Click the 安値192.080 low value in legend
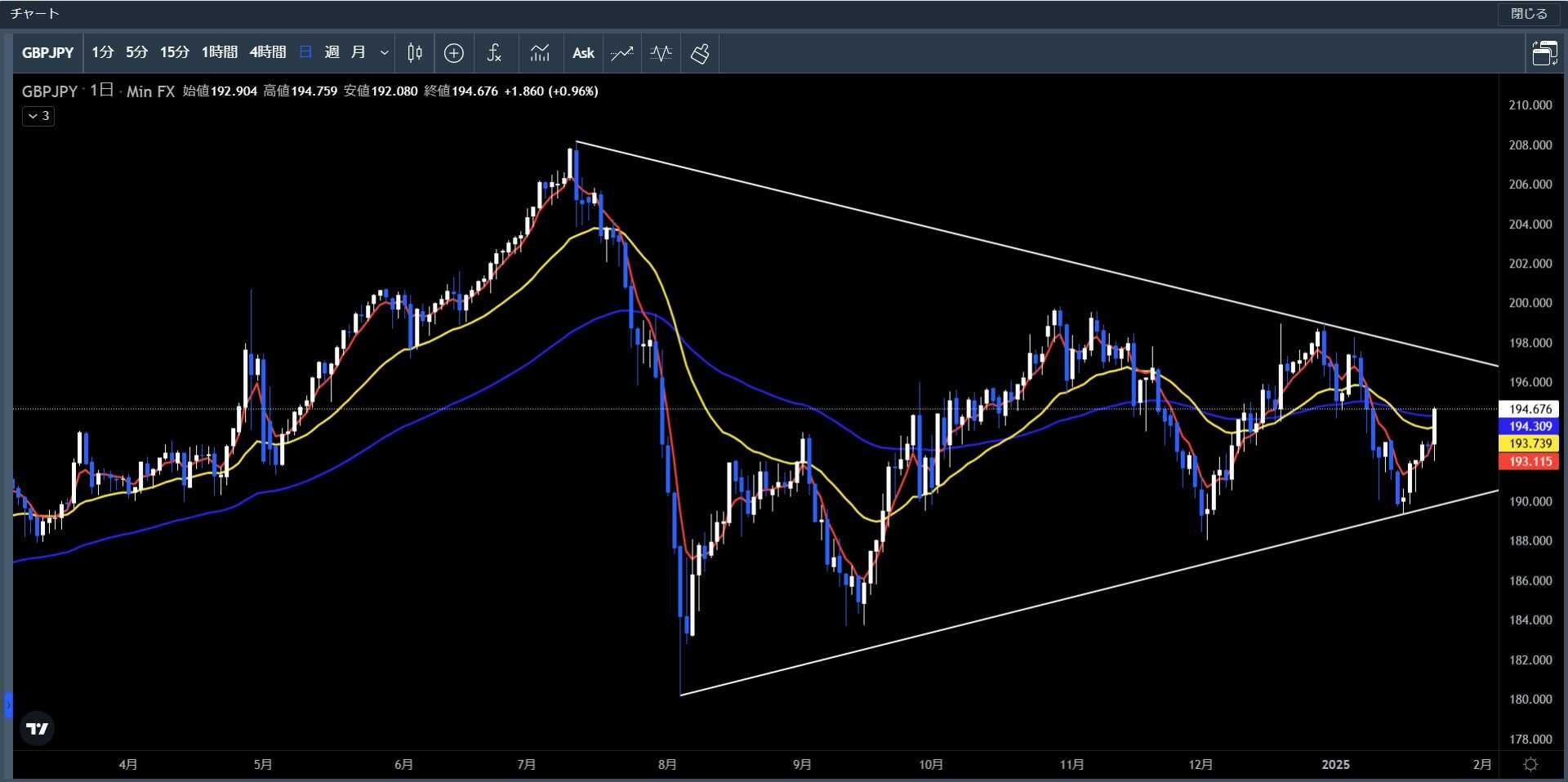Viewport: 1568px width, 782px height. [x=381, y=91]
